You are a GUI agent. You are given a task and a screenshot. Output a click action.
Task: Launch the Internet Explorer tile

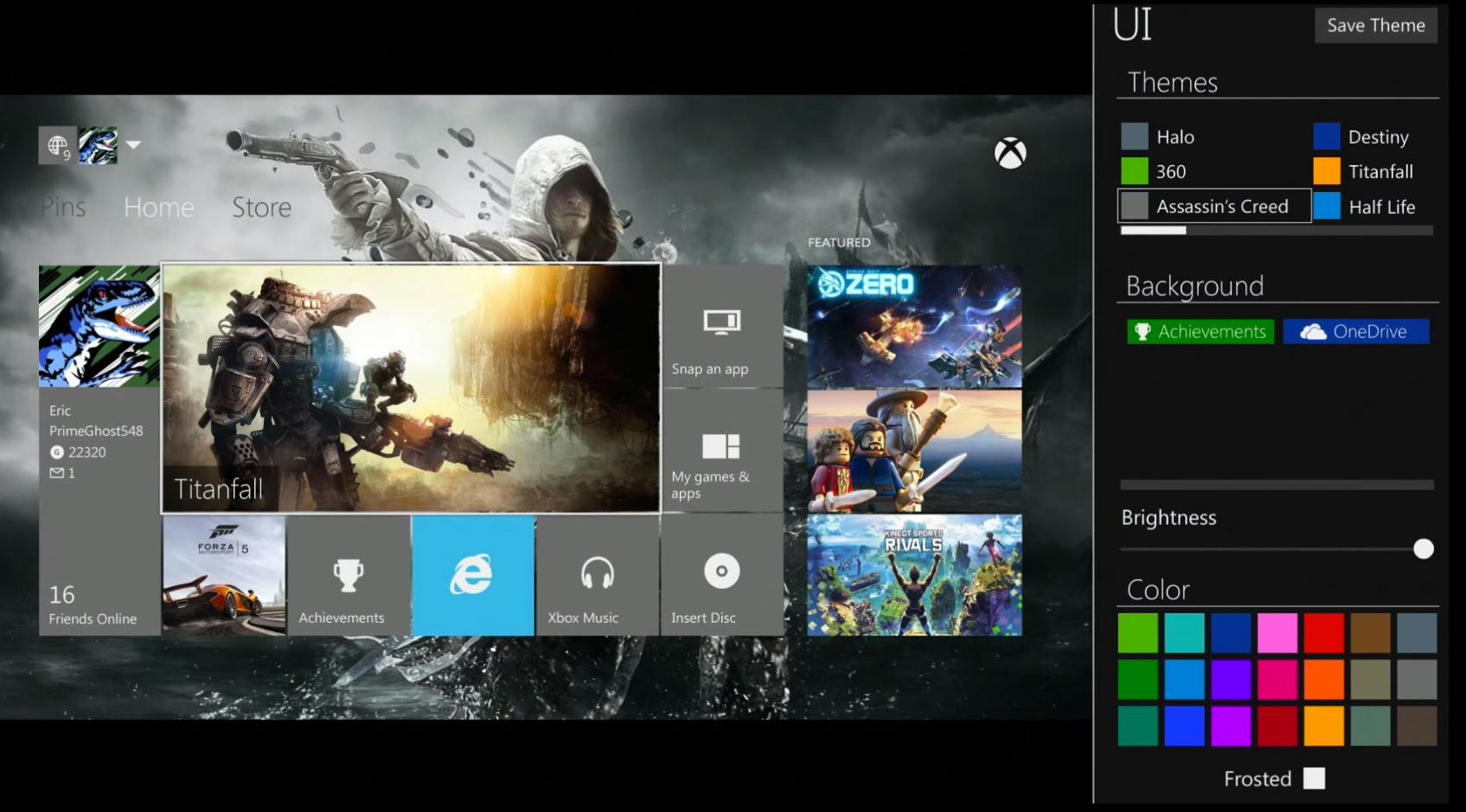pos(473,576)
